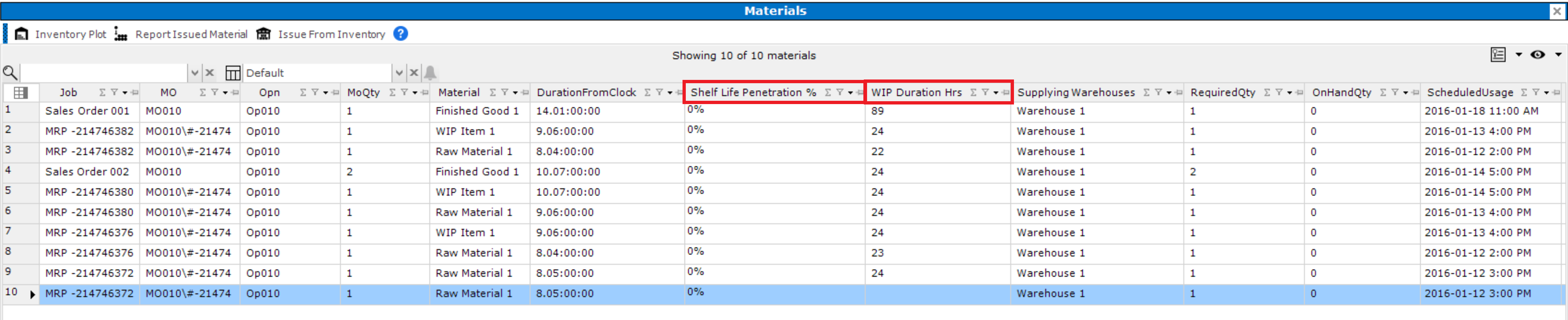The image size is (1568, 320).
Task: Open the WIP Duration Hrs dropdown arrow
Action: click(x=996, y=93)
